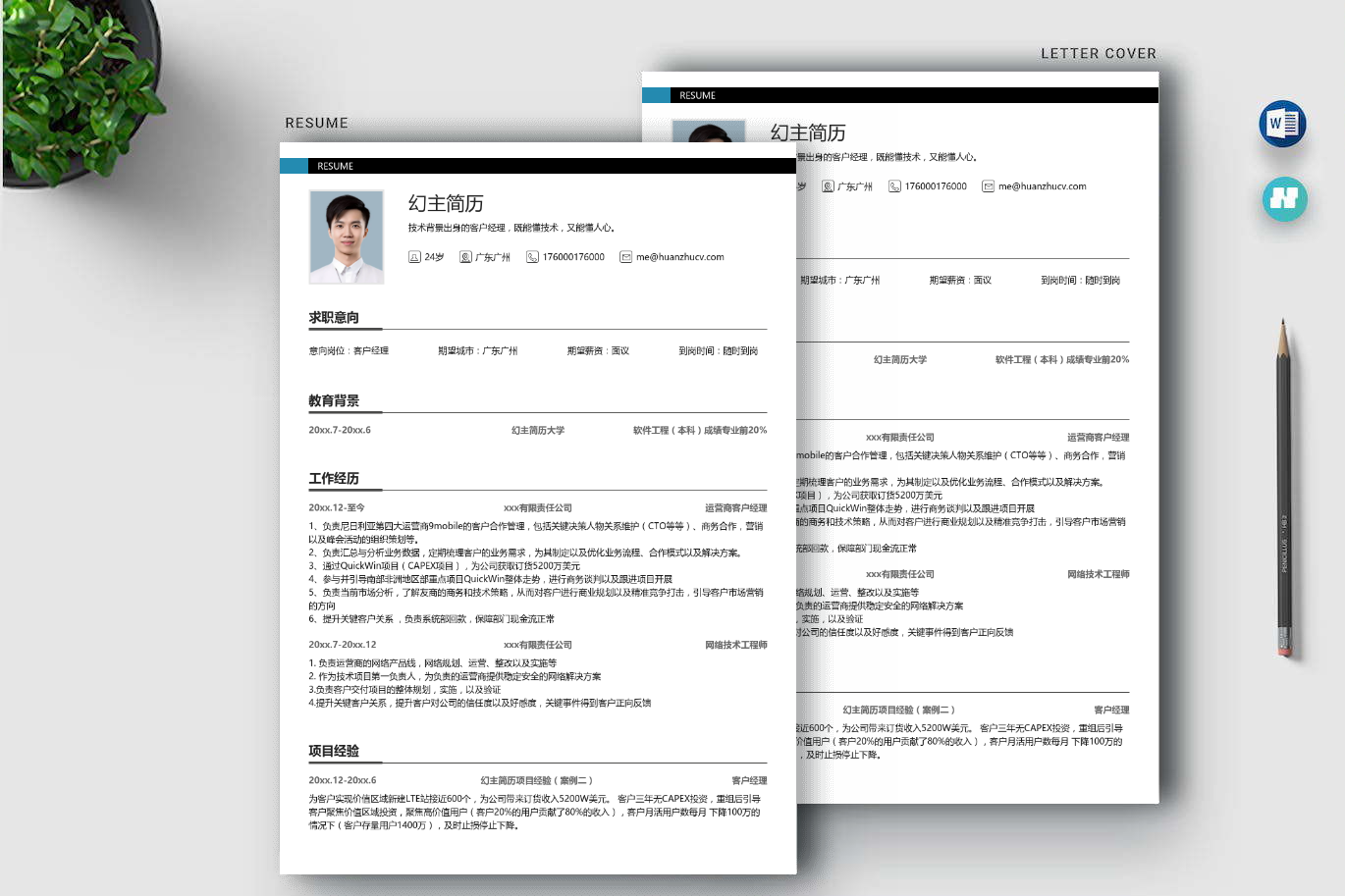Select work item 3 about the QuickWin项目
1345x896 pixels.
[x=445, y=565]
